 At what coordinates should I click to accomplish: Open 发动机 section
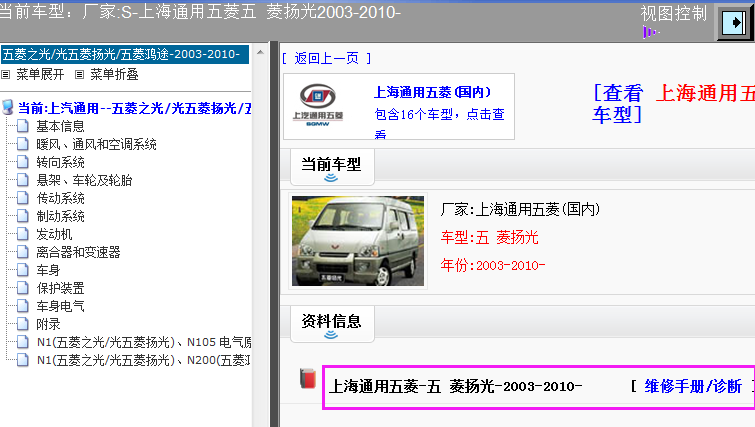tap(54, 234)
